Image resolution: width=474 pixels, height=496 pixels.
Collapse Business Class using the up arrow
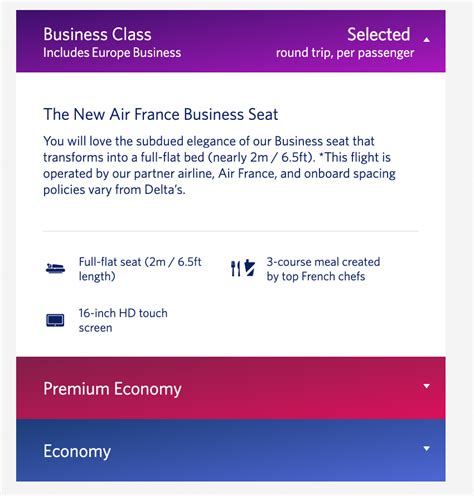click(426, 40)
